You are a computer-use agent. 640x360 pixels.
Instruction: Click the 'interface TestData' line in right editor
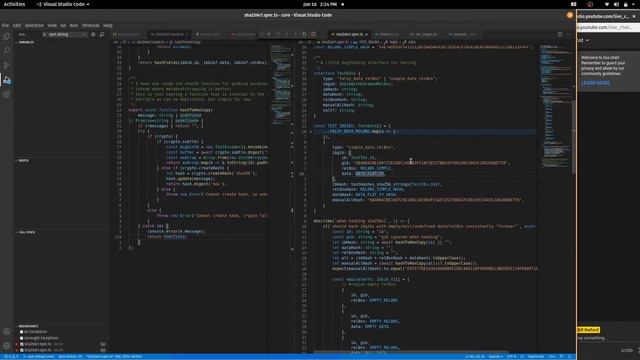(x=337, y=73)
